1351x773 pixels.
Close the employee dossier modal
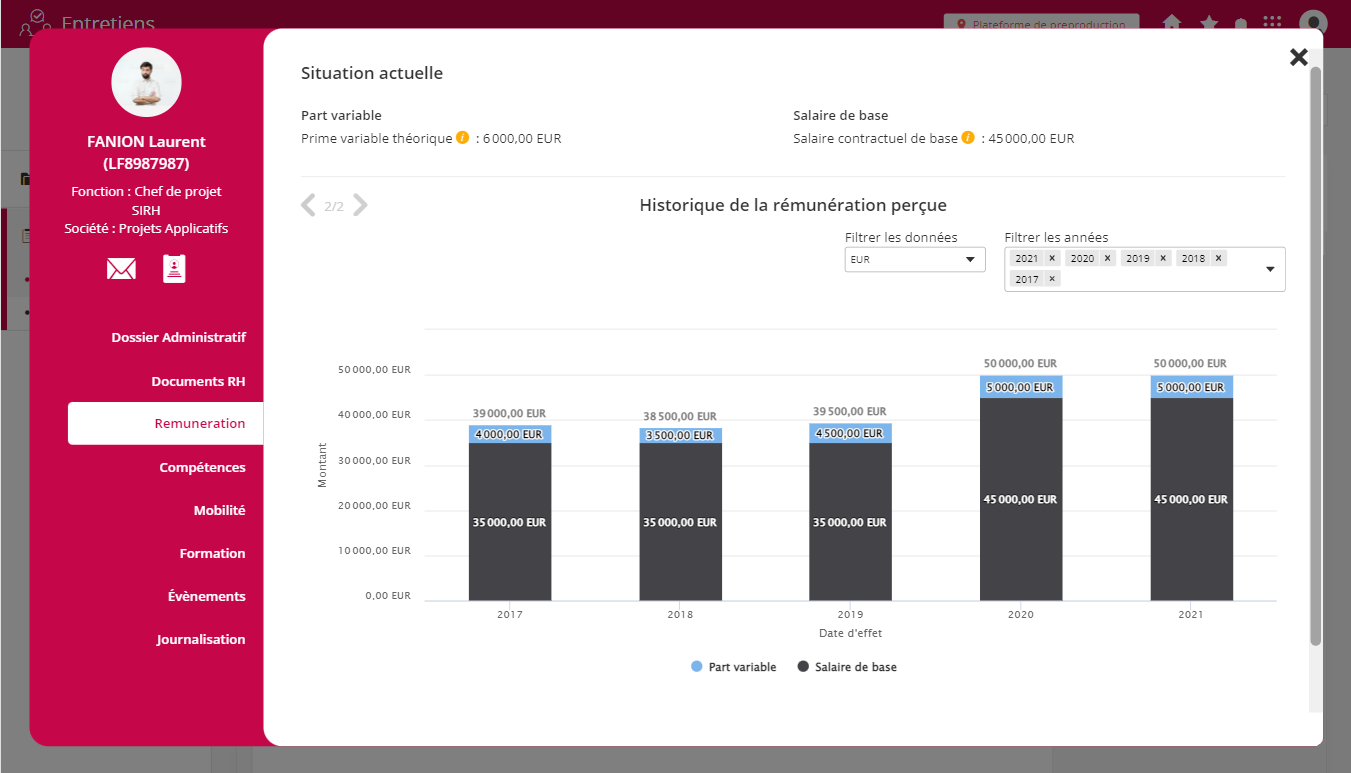1298,57
